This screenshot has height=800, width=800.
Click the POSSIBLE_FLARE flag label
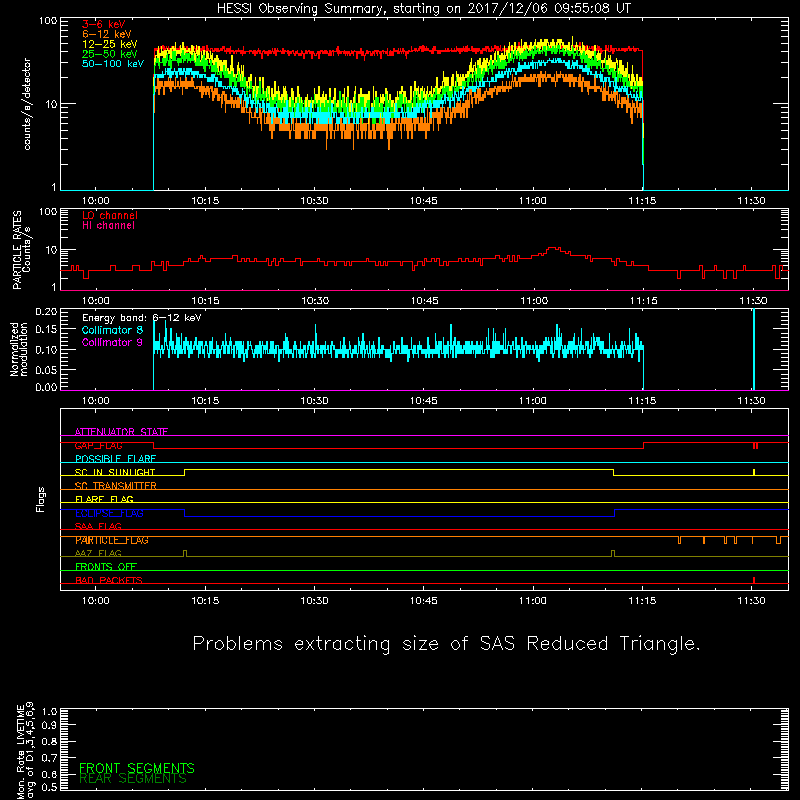(115, 459)
